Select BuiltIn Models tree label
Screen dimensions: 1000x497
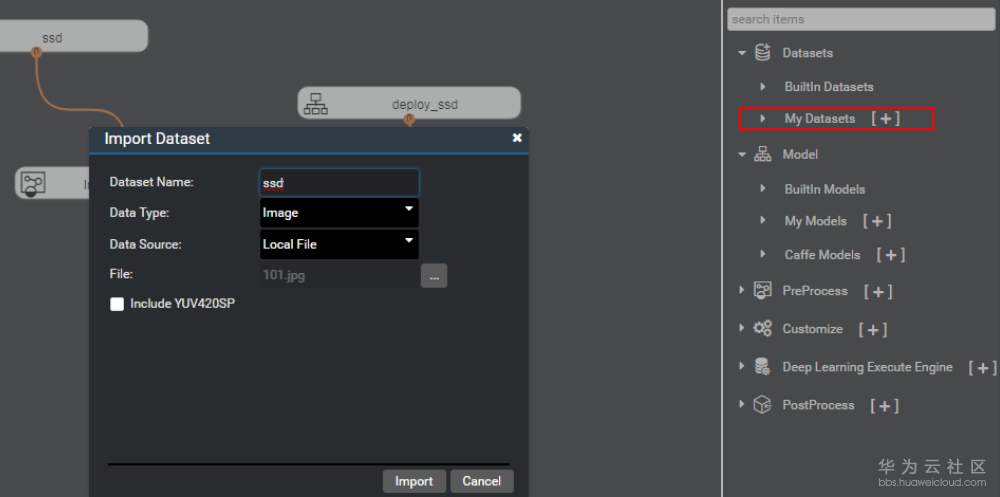pyautogui.click(x=825, y=189)
